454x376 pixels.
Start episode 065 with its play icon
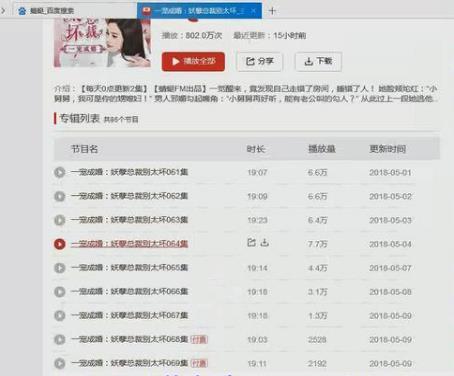[60, 268]
